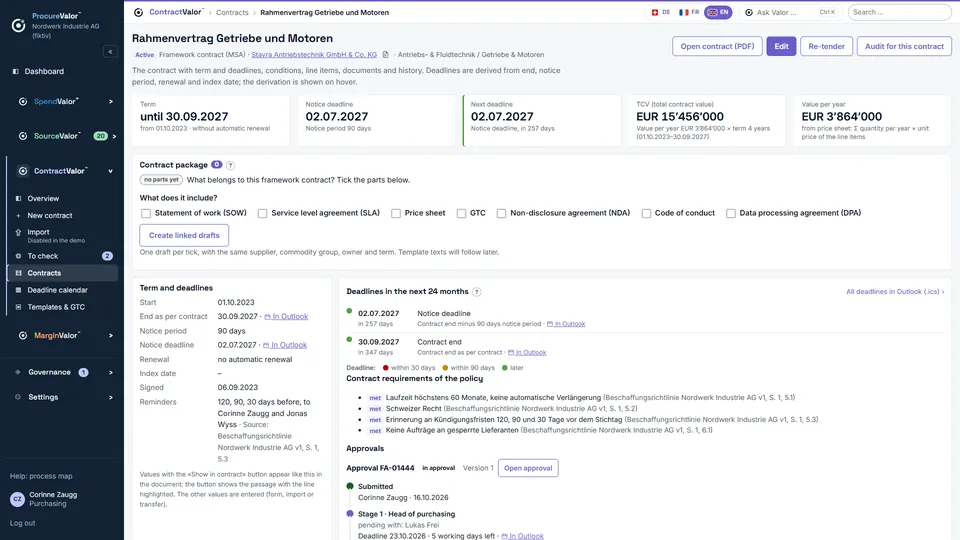Expand the SpendValor menu chevron
This screenshot has height=540, width=960.
111,102
